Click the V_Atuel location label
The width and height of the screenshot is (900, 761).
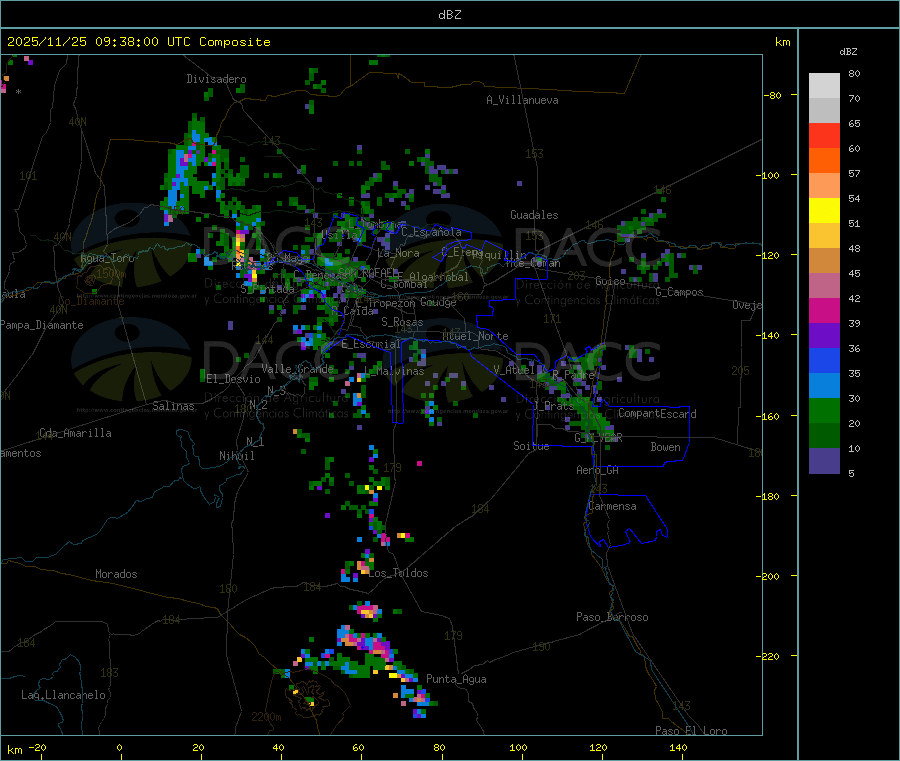515,370
